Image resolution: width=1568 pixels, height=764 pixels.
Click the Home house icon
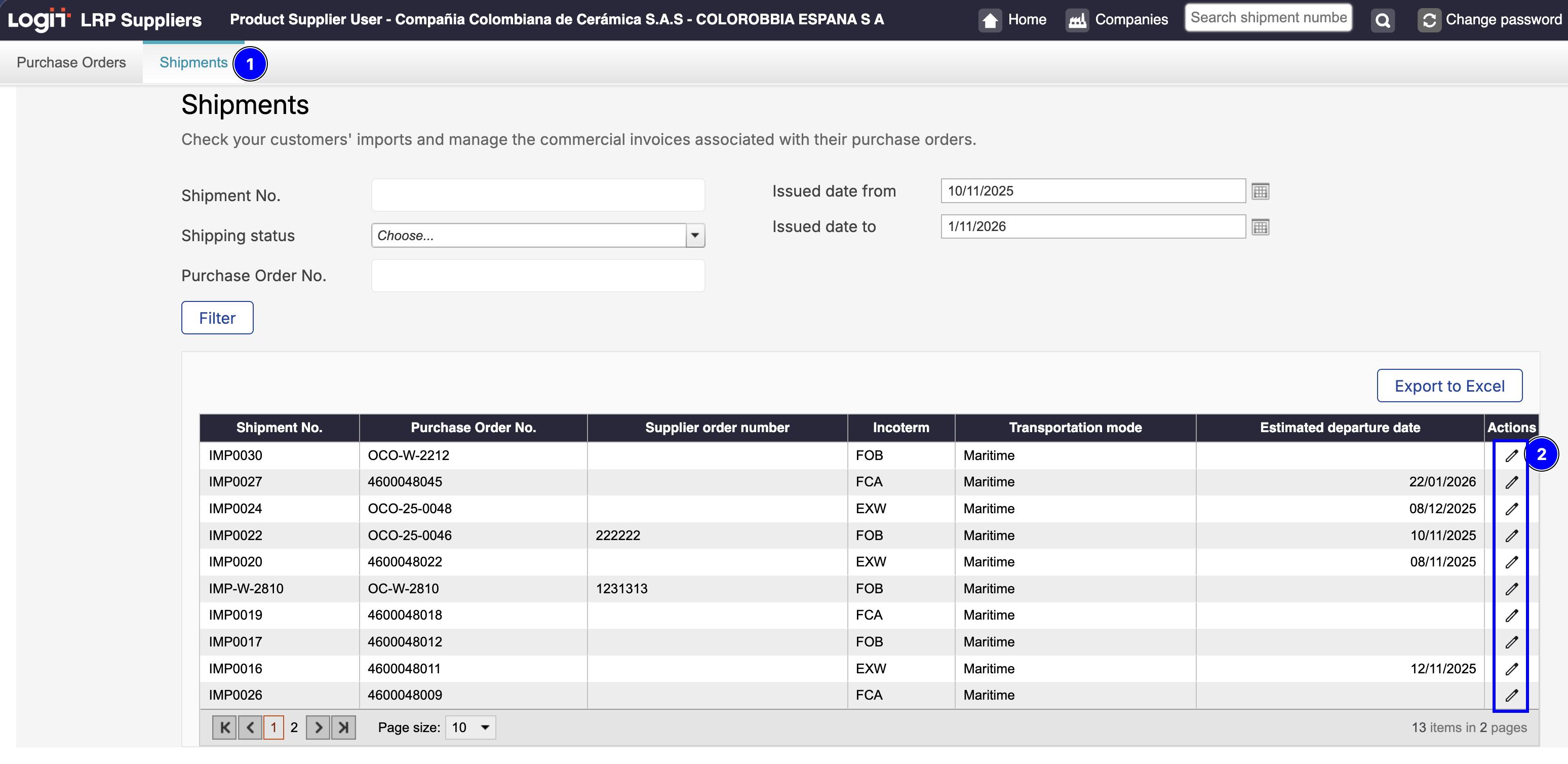point(990,20)
